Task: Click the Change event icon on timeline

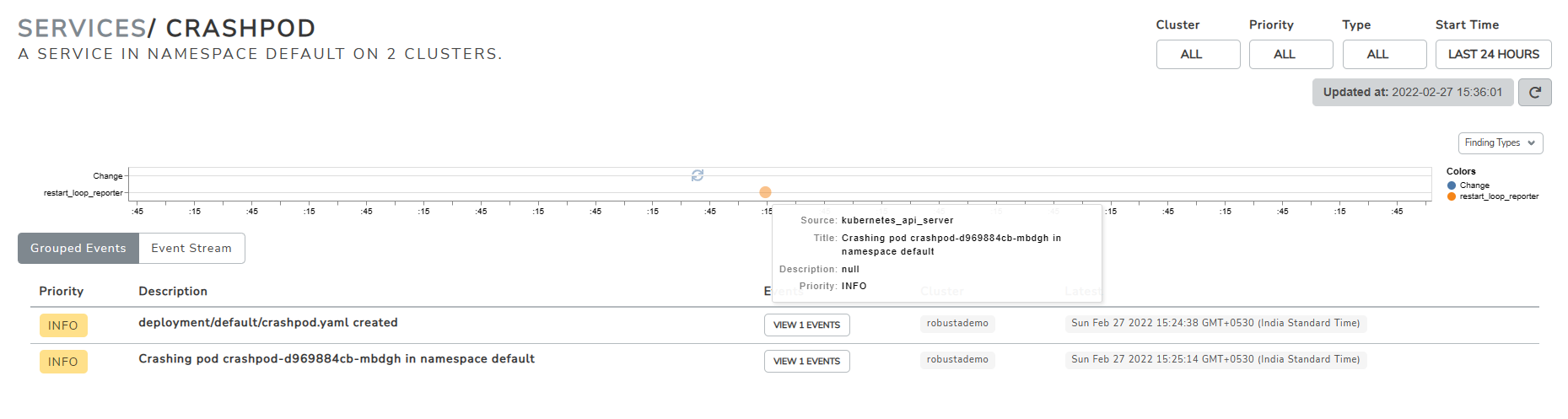Action: (x=697, y=175)
